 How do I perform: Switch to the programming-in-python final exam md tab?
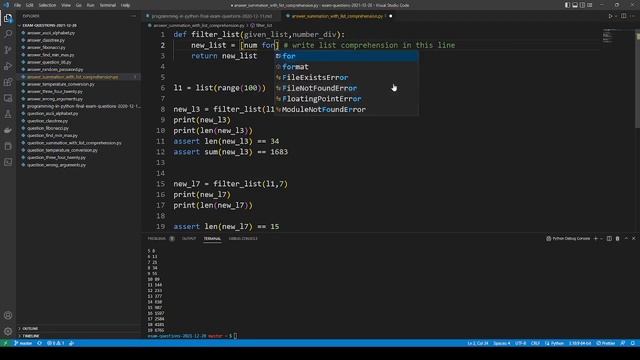coord(211,16)
